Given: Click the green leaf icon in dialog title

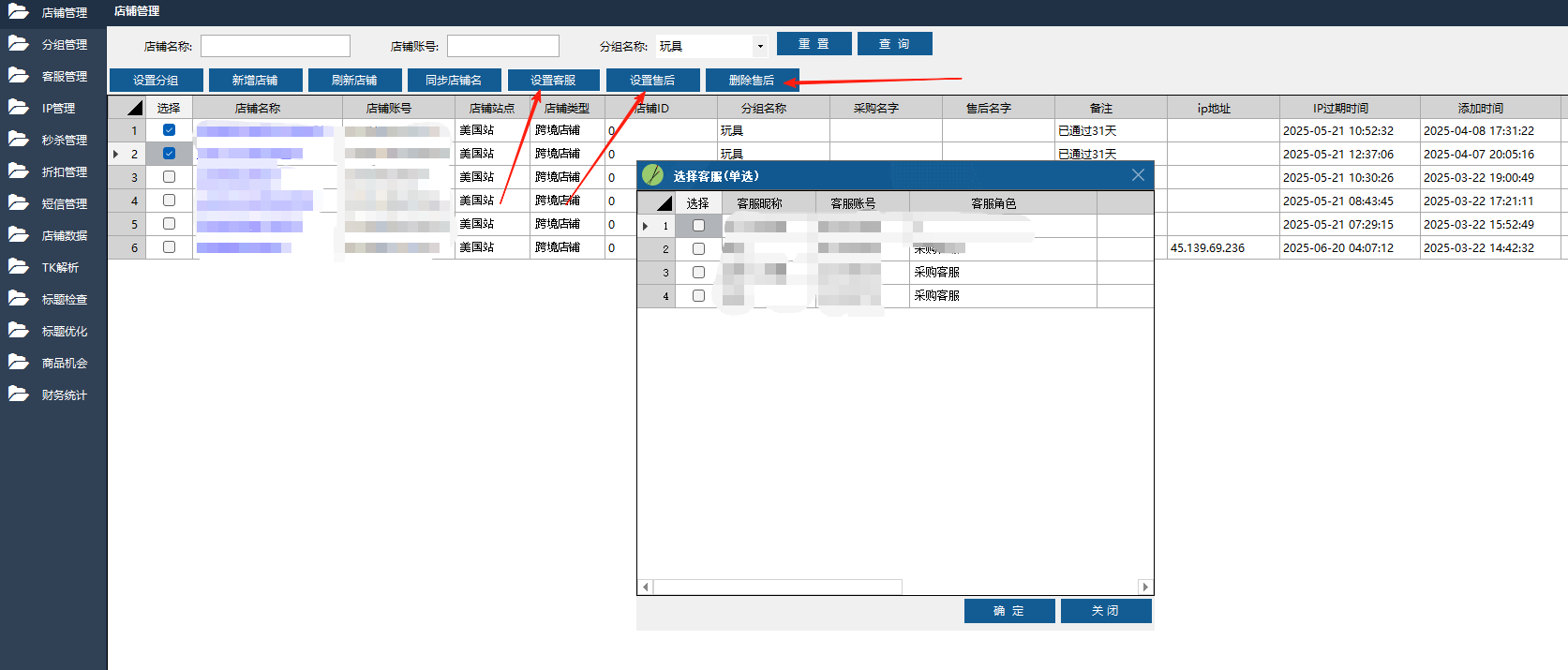Looking at the screenshot, I should point(653,175).
